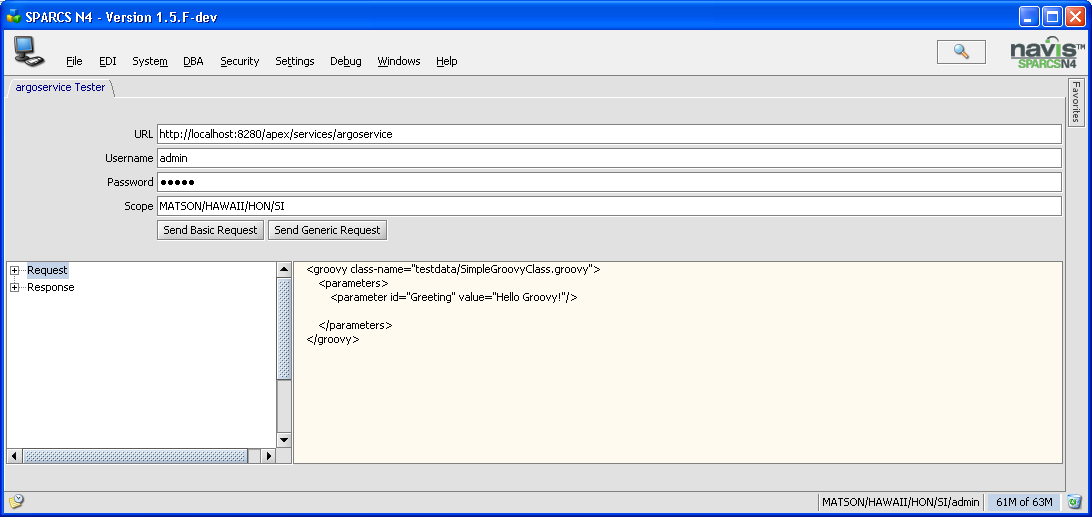Viewport: 1092px width, 517px height.
Task: Click the closing </groovy> tag line
Action: (333, 340)
